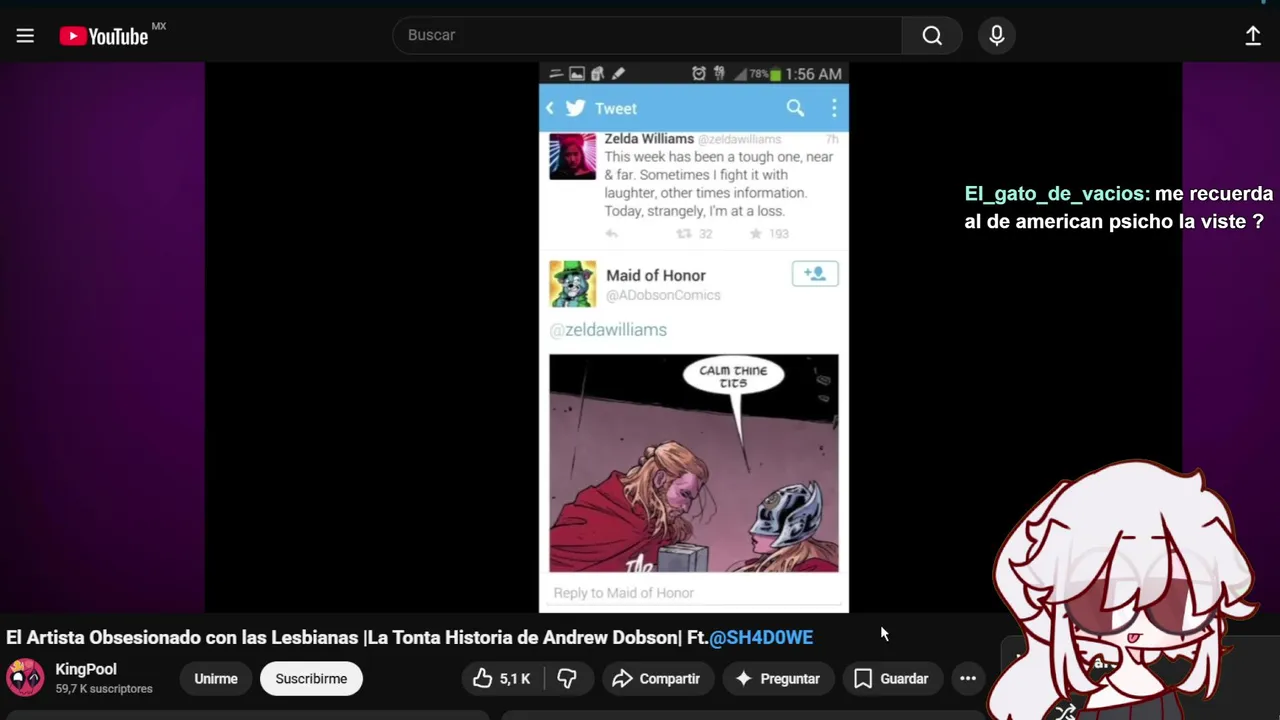Click the upload arrow icon top right
1280x720 pixels.
(1253, 36)
